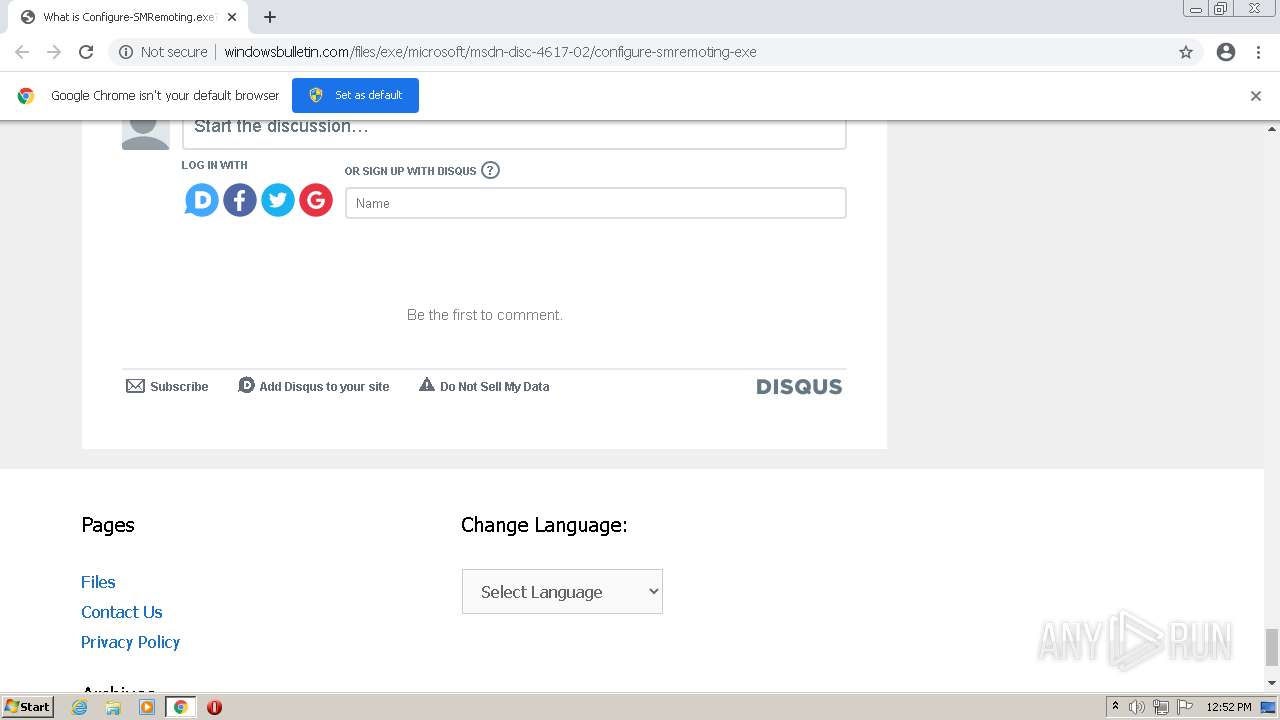Set Chrome as default browser

[x=355, y=95]
